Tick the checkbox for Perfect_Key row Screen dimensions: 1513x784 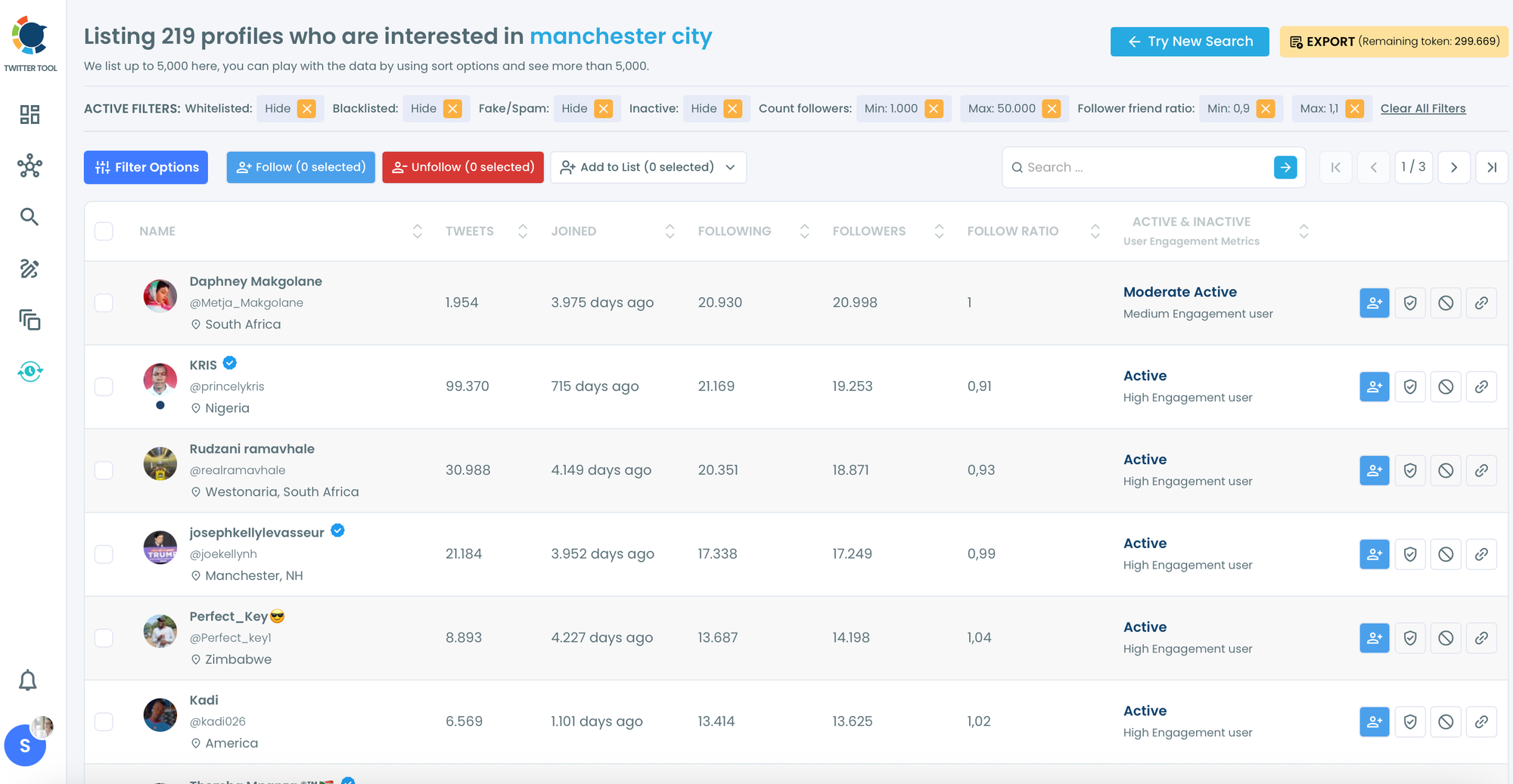click(104, 638)
